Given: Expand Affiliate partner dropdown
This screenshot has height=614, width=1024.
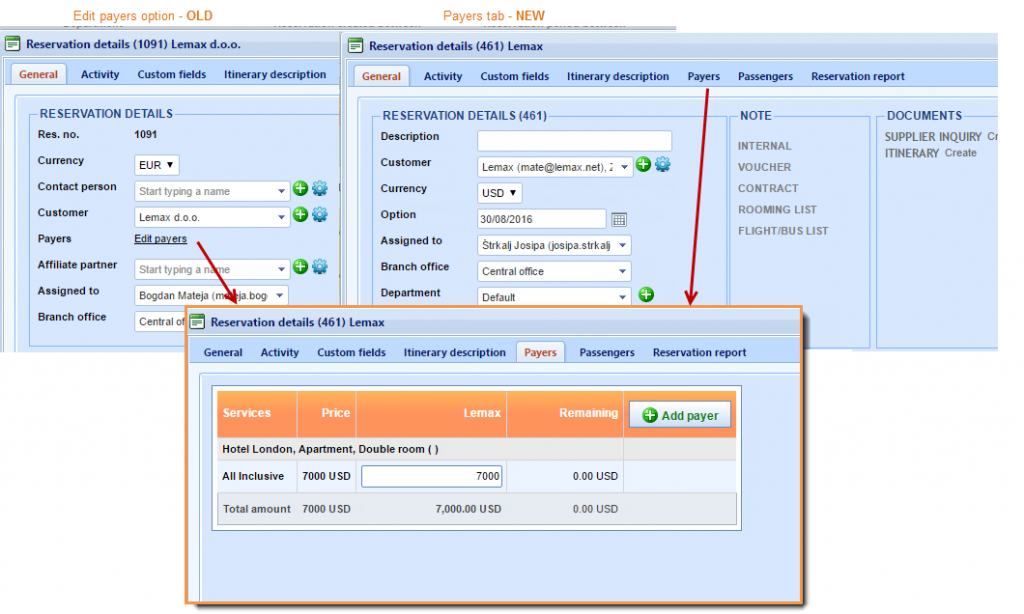Looking at the screenshot, I should coord(281,269).
